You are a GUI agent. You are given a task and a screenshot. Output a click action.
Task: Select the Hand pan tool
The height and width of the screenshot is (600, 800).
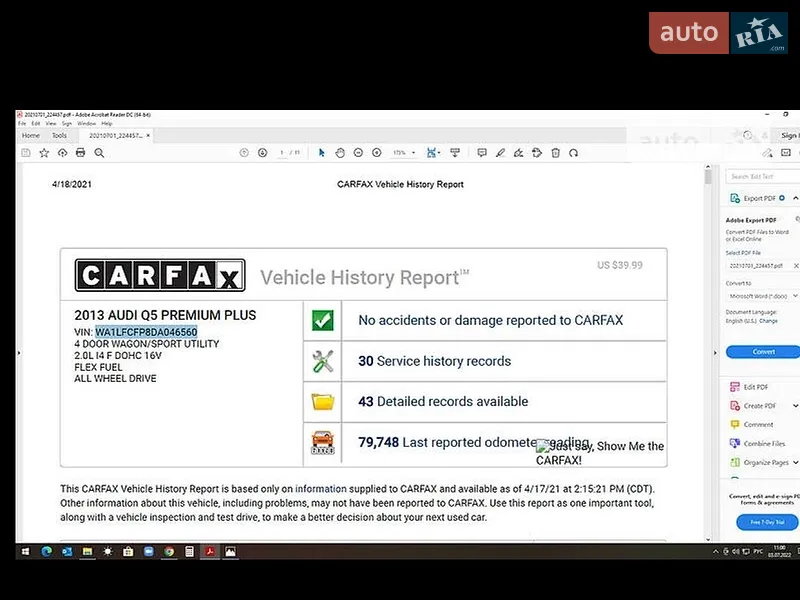340,153
